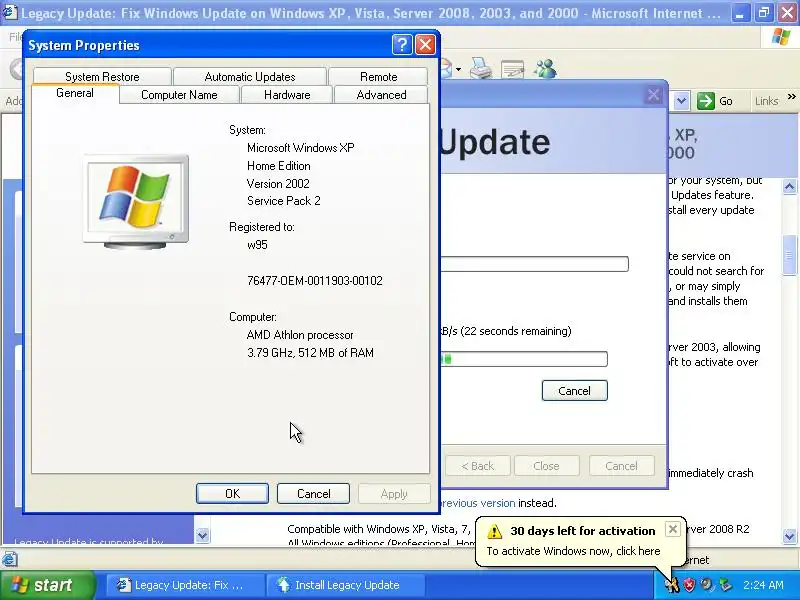Click the left pane scrollbar down arrow

[202, 536]
